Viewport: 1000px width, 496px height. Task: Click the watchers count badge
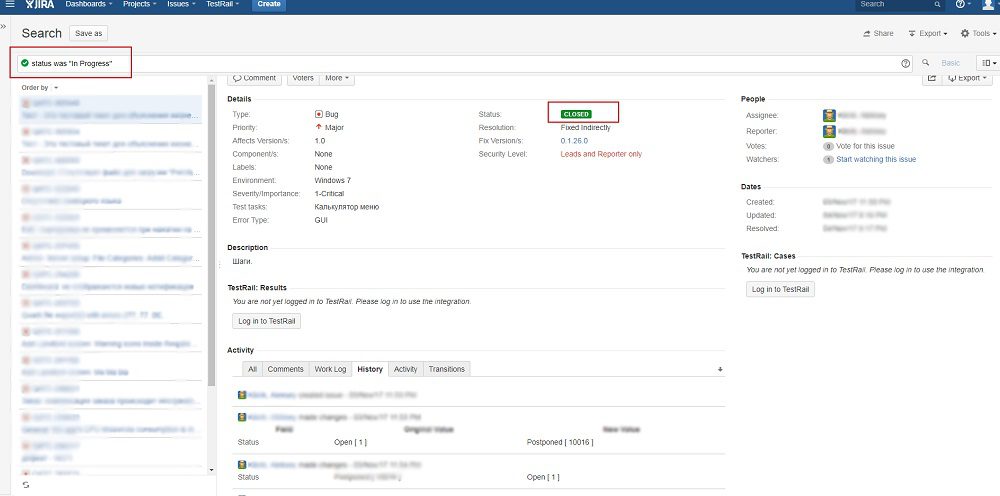[828, 159]
